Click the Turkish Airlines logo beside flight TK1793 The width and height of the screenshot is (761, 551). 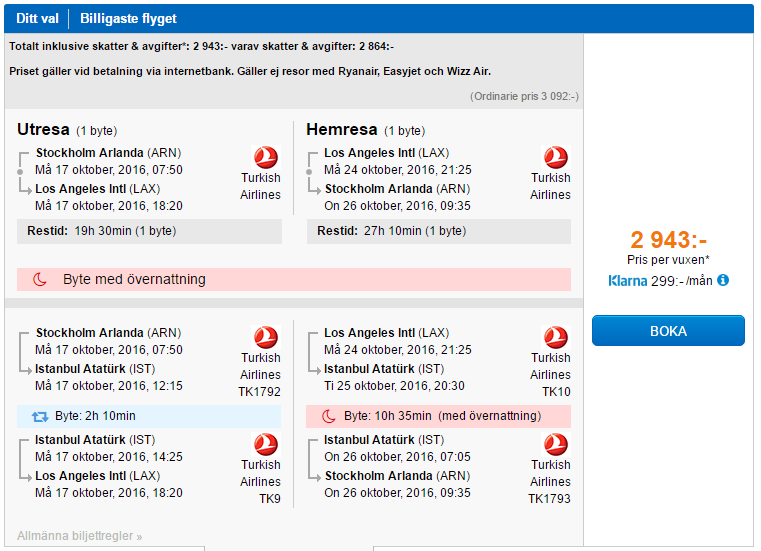point(556,445)
